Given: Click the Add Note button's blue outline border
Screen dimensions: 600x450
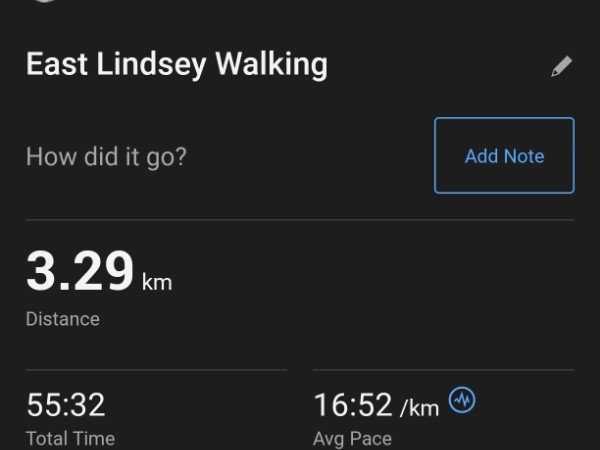Looking at the screenshot, I should pos(504,118).
